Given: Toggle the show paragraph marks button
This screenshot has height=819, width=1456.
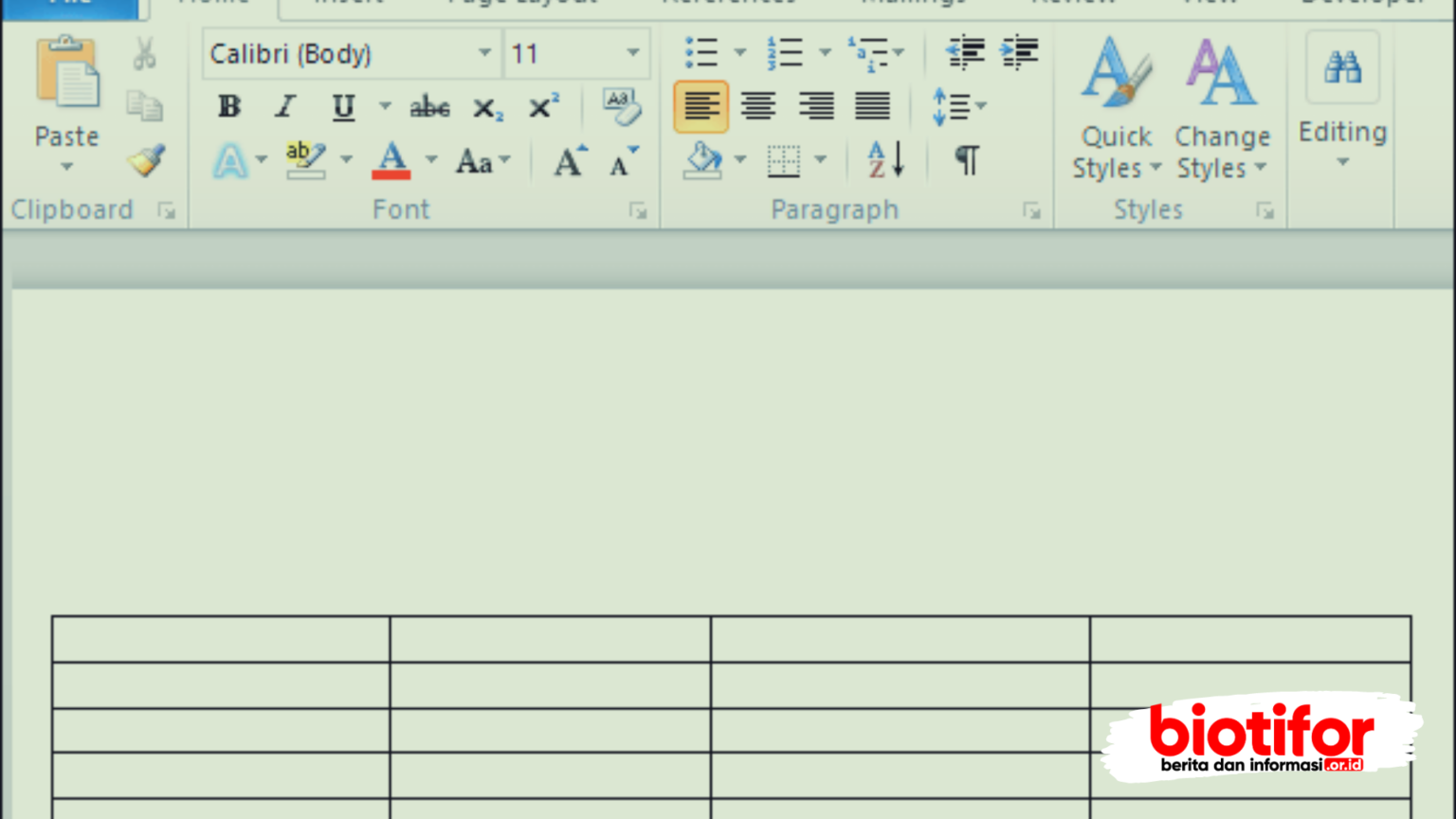Looking at the screenshot, I should 966,160.
